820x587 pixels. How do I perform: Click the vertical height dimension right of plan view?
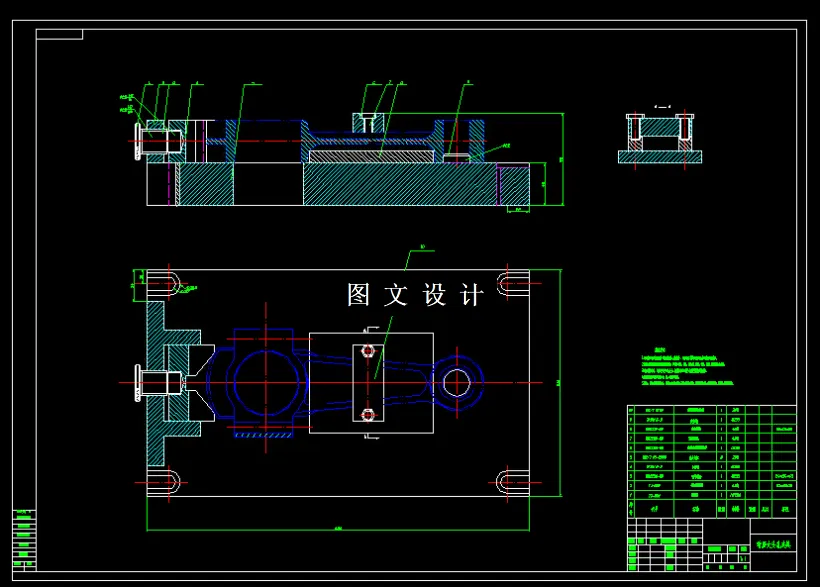[x=560, y=382]
